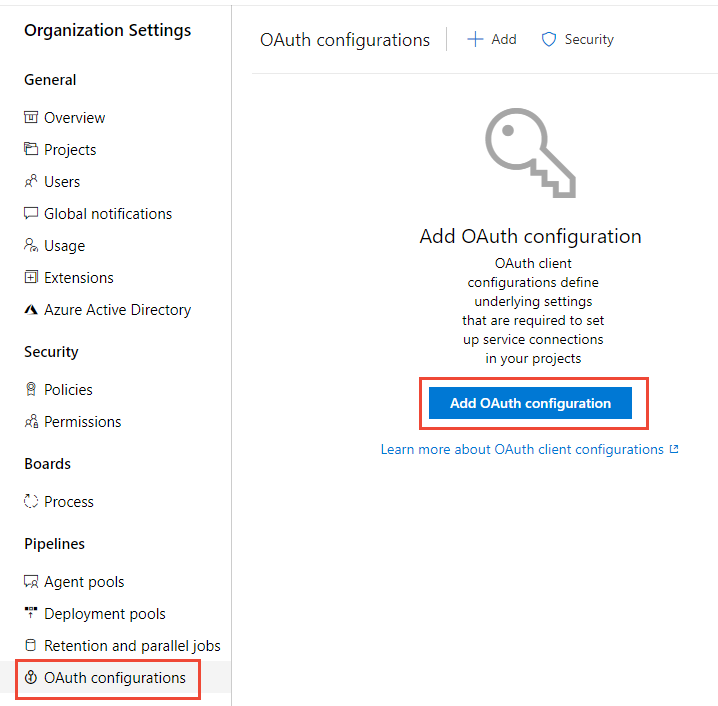Image resolution: width=718 pixels, height=706 pixels.
Task: Click the blue Add OAuth configuration button
Action: tap(530, 403)
